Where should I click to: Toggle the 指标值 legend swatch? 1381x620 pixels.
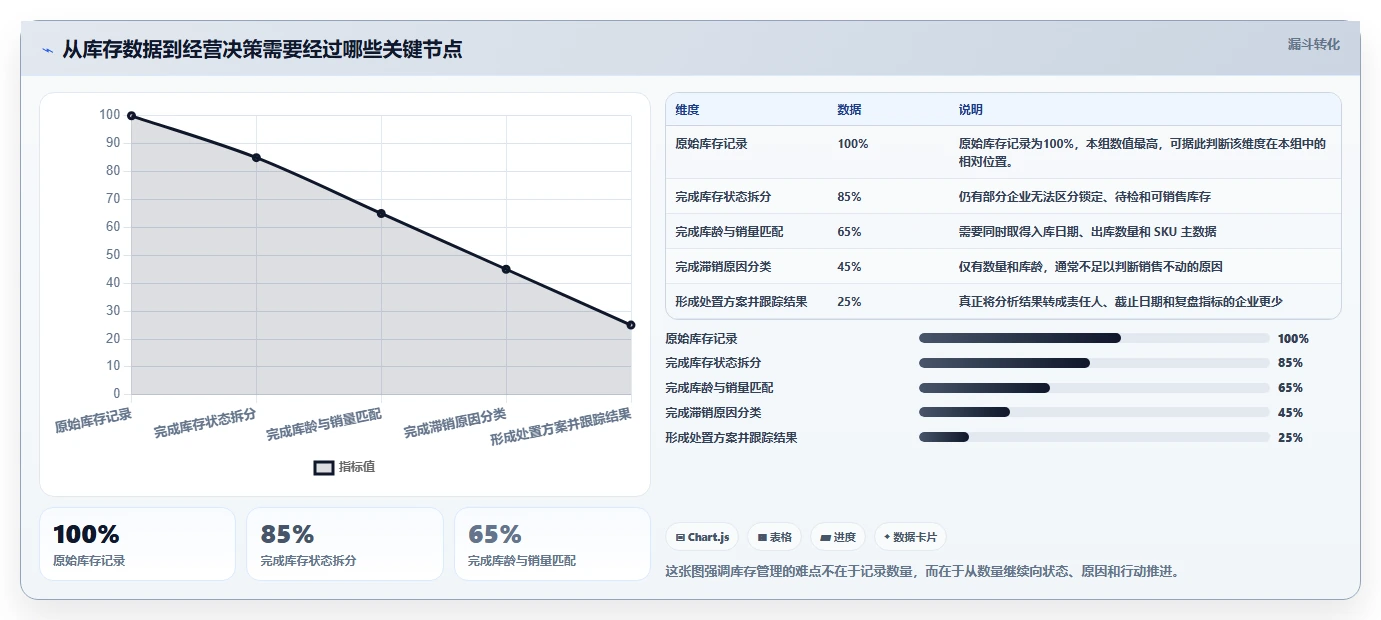pos(324,467)
